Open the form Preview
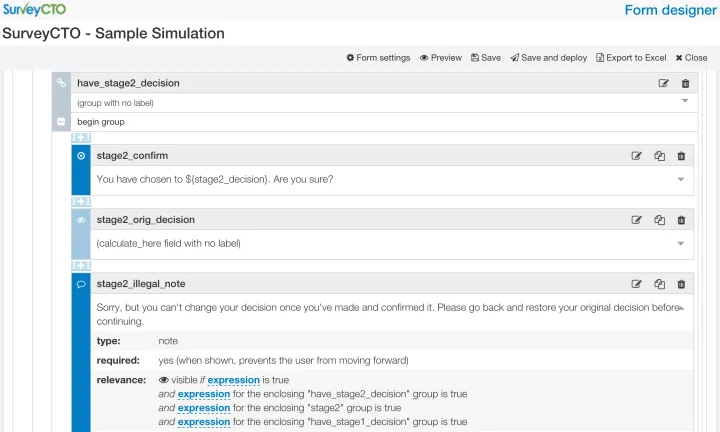The image size is (720, 432). coord(441,58)
